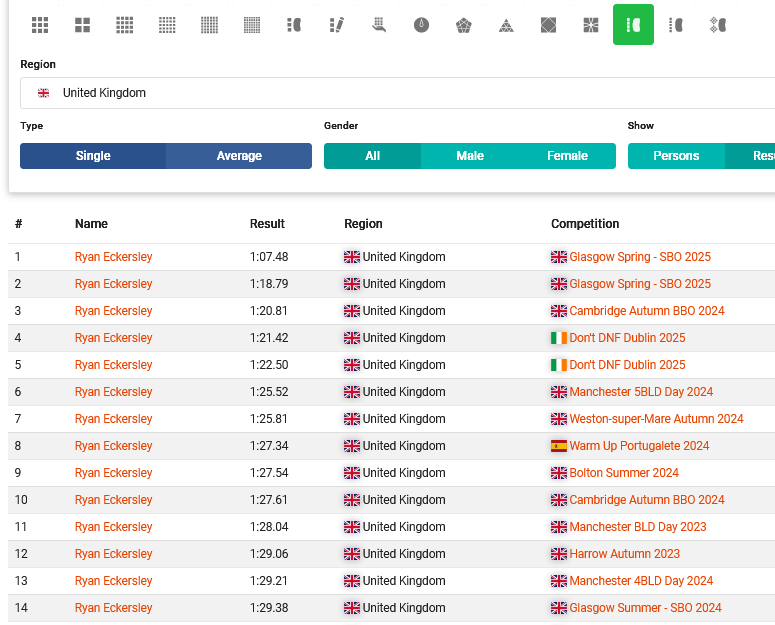775x625 pixels.
Task: Select the Clock event icon
Action: tap(422, 25)
